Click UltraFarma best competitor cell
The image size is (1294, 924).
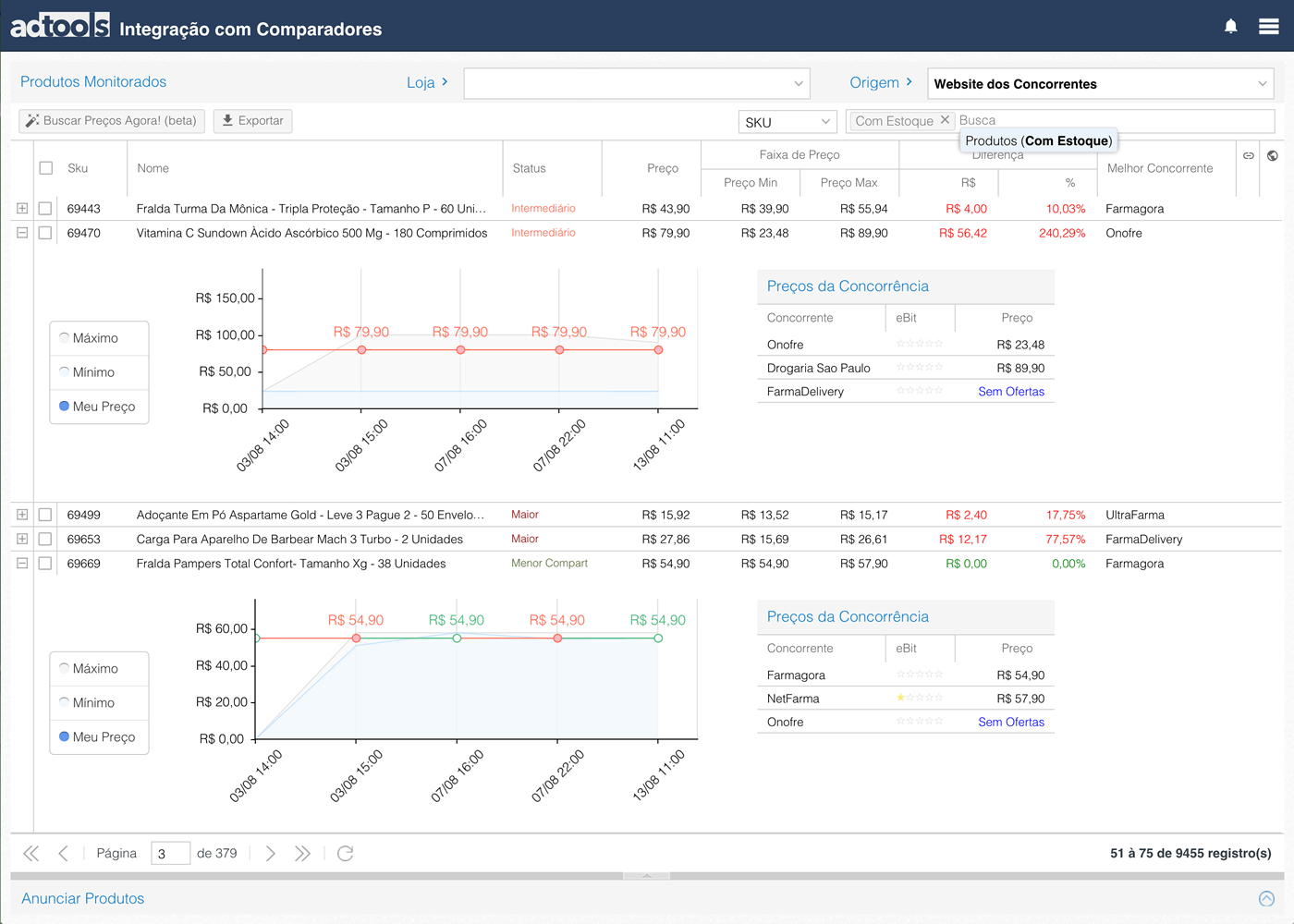tap(1135, 515)
